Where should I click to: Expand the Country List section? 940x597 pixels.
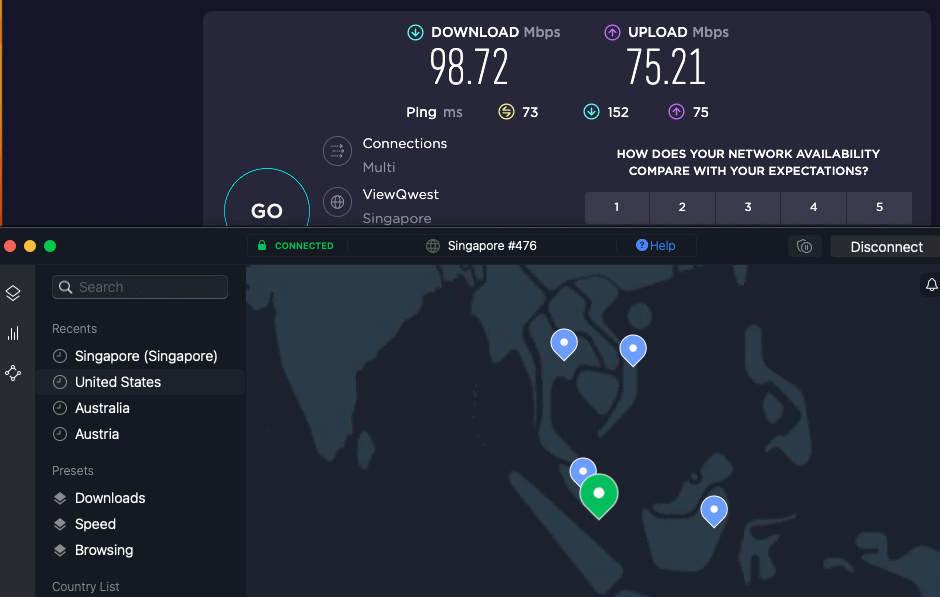pos(84,587)
